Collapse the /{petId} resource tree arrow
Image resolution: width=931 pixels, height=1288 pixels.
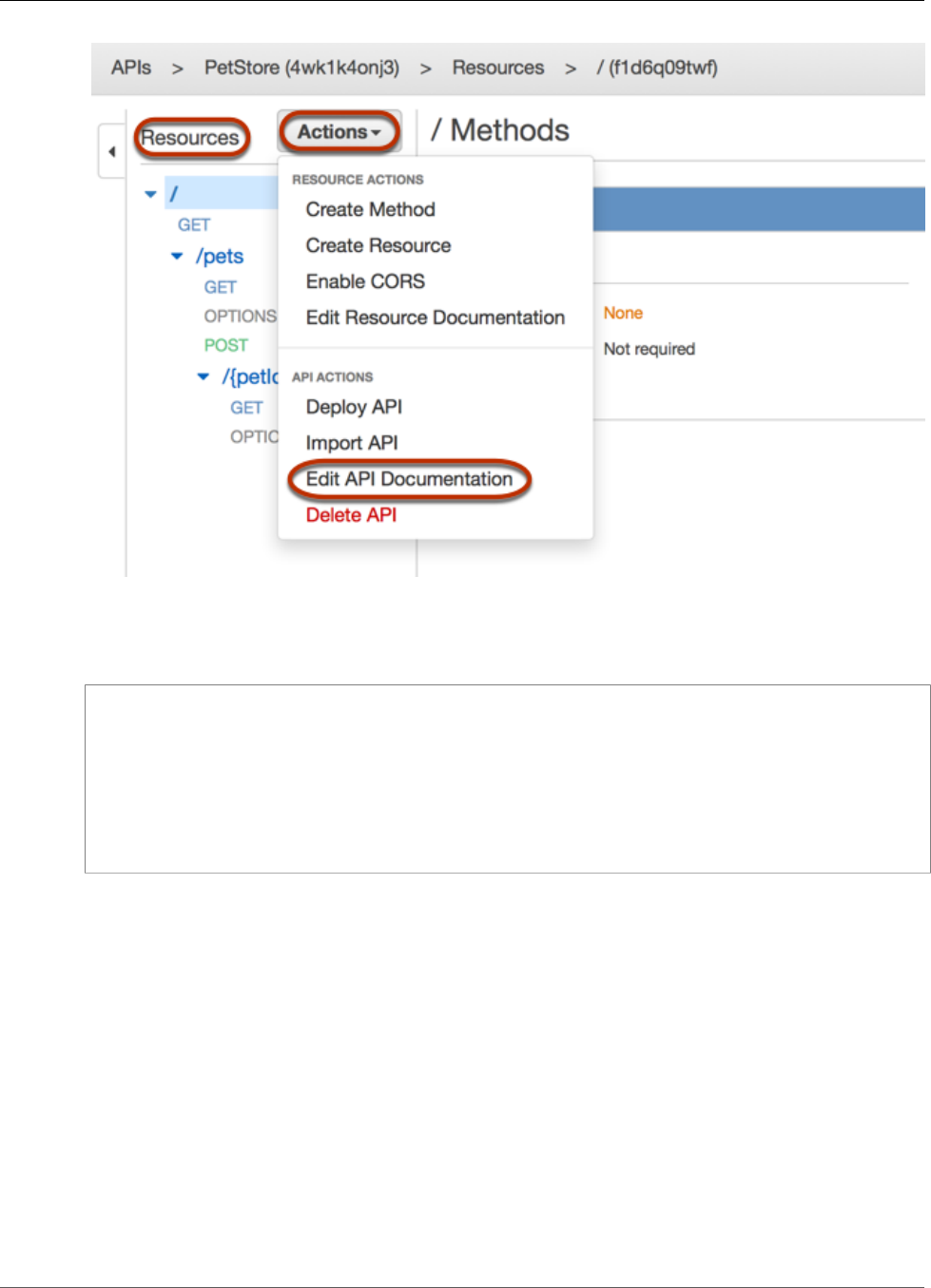(x=203, y=376)
